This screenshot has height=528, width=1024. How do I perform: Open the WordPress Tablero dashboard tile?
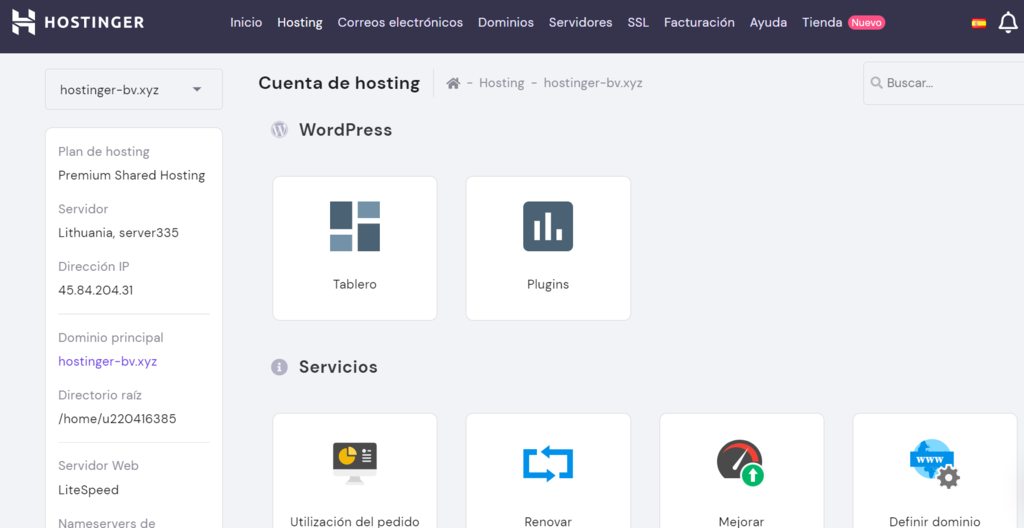click(355, 248)
